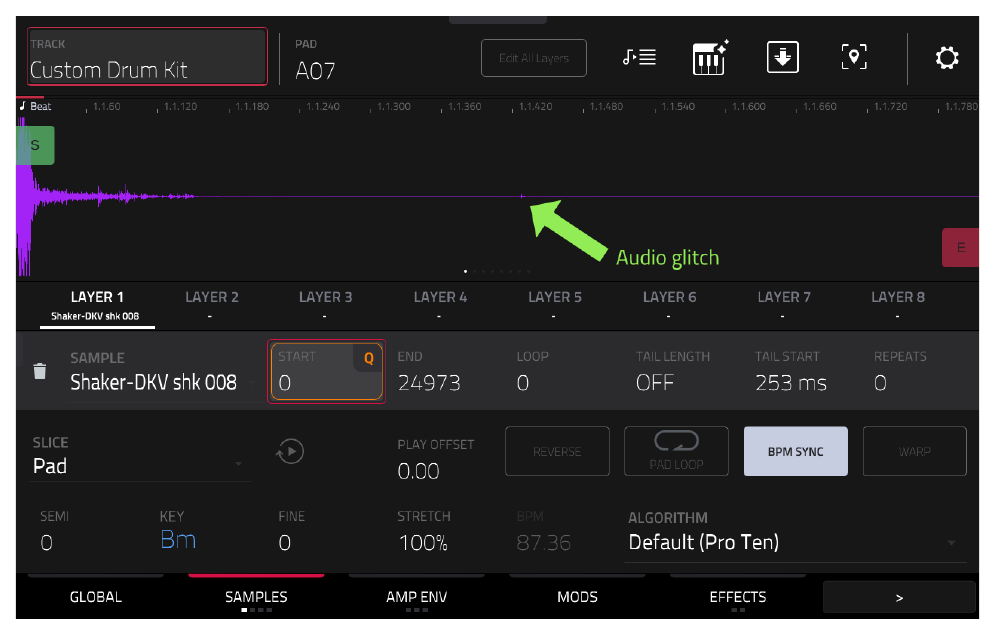Click the green S start marker
Viewport: 996px width, 636px height.
pyautogui.click(x=35, y=145)
